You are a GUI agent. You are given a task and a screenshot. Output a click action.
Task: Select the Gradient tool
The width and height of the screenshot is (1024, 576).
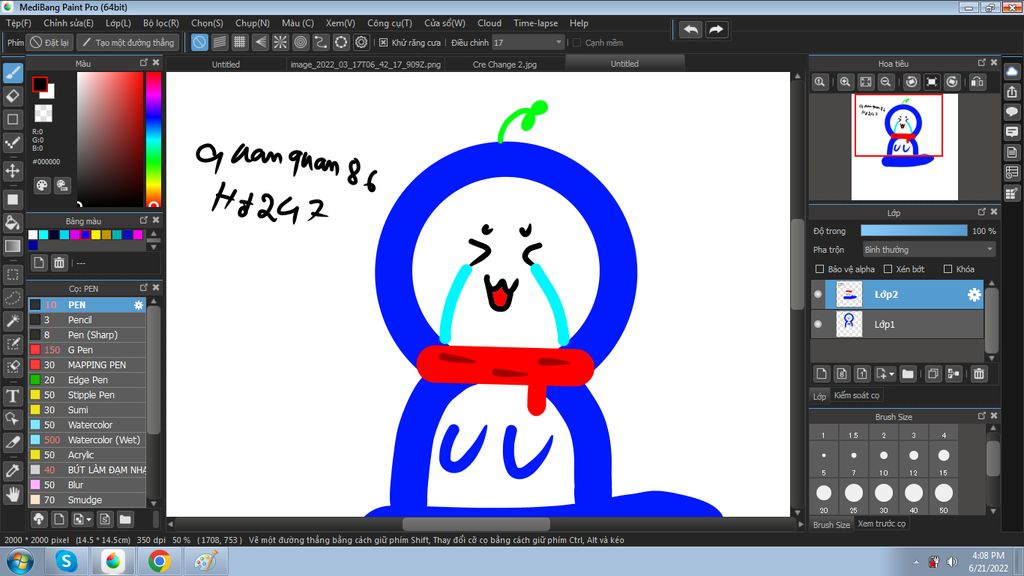tap(12, 246)
